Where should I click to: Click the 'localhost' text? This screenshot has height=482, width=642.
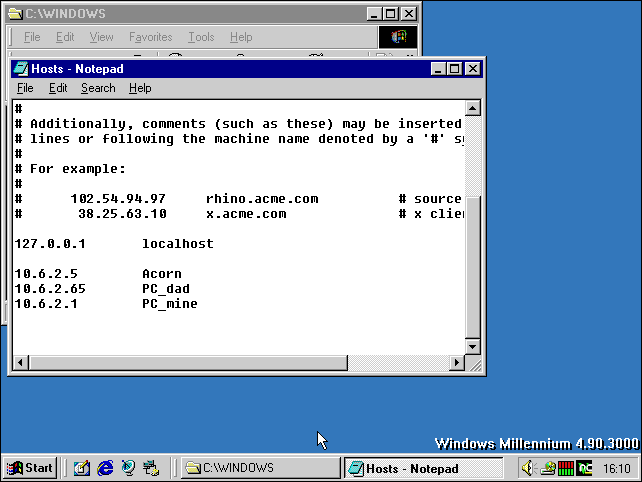coord(178,244)
